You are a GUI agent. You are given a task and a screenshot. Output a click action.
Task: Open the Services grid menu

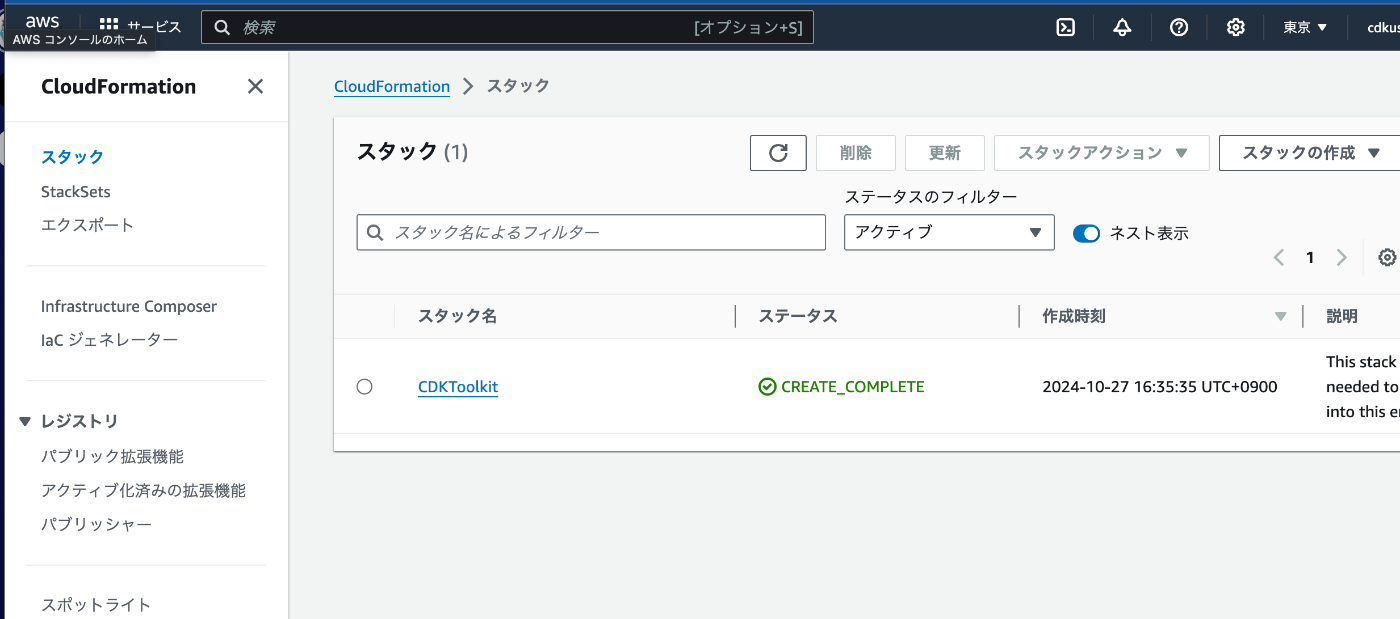point(140,27)
